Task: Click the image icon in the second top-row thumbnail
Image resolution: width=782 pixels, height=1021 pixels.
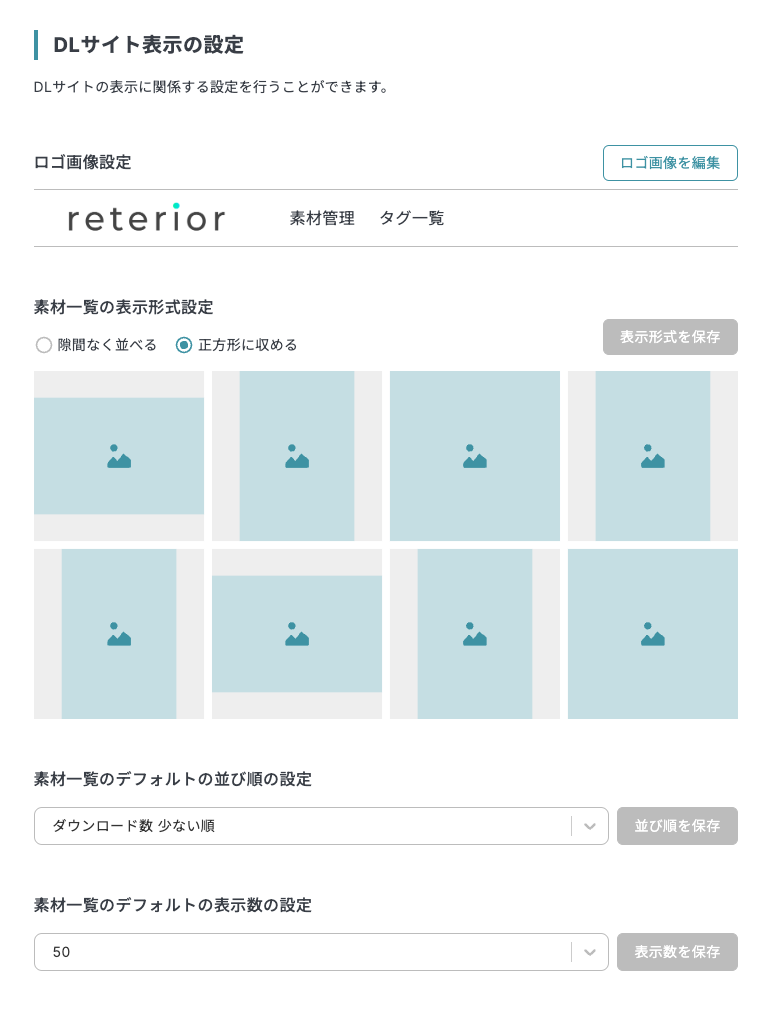Action: 297,457
